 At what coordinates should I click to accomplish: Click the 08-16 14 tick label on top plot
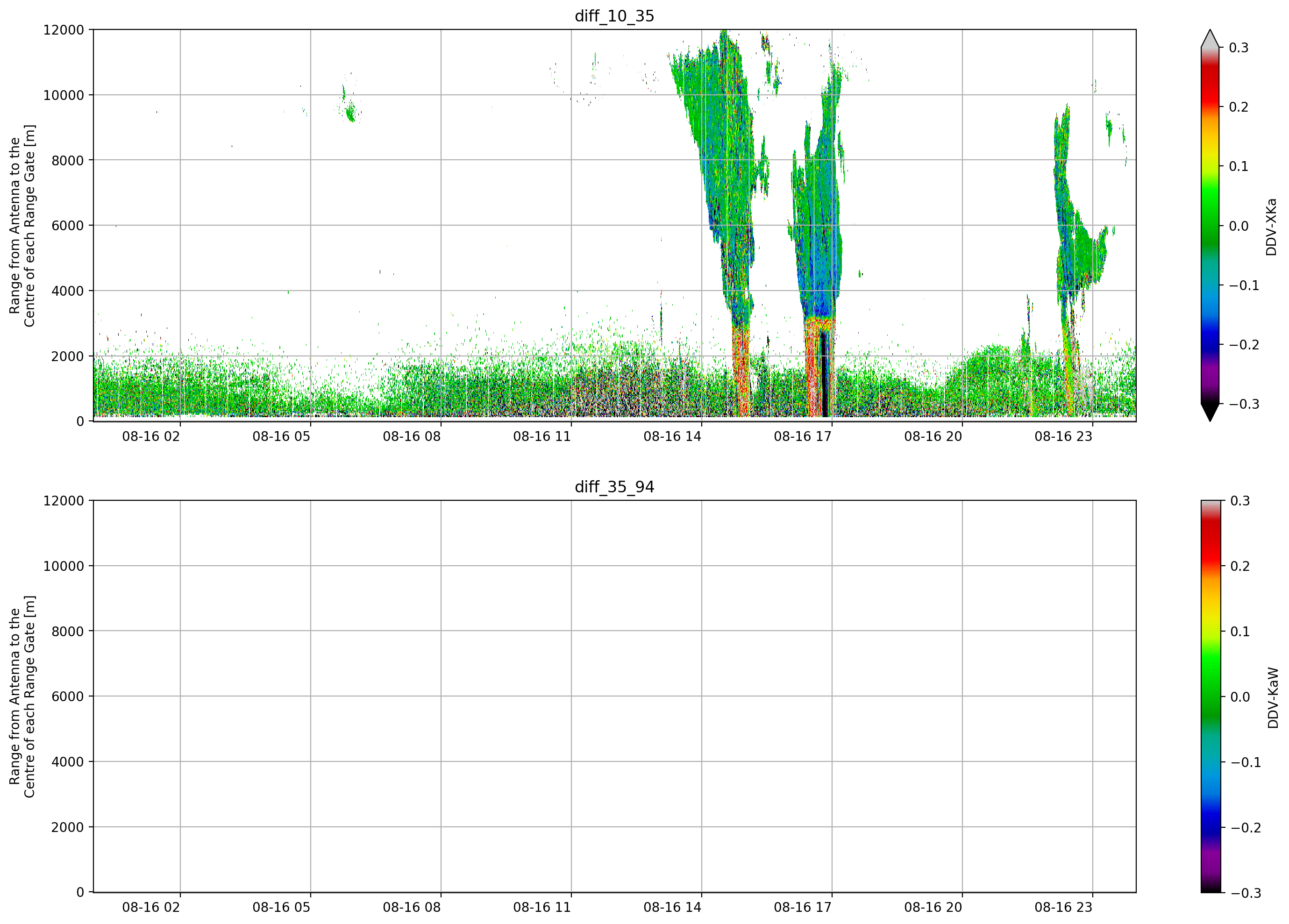[x=672, y=436]
